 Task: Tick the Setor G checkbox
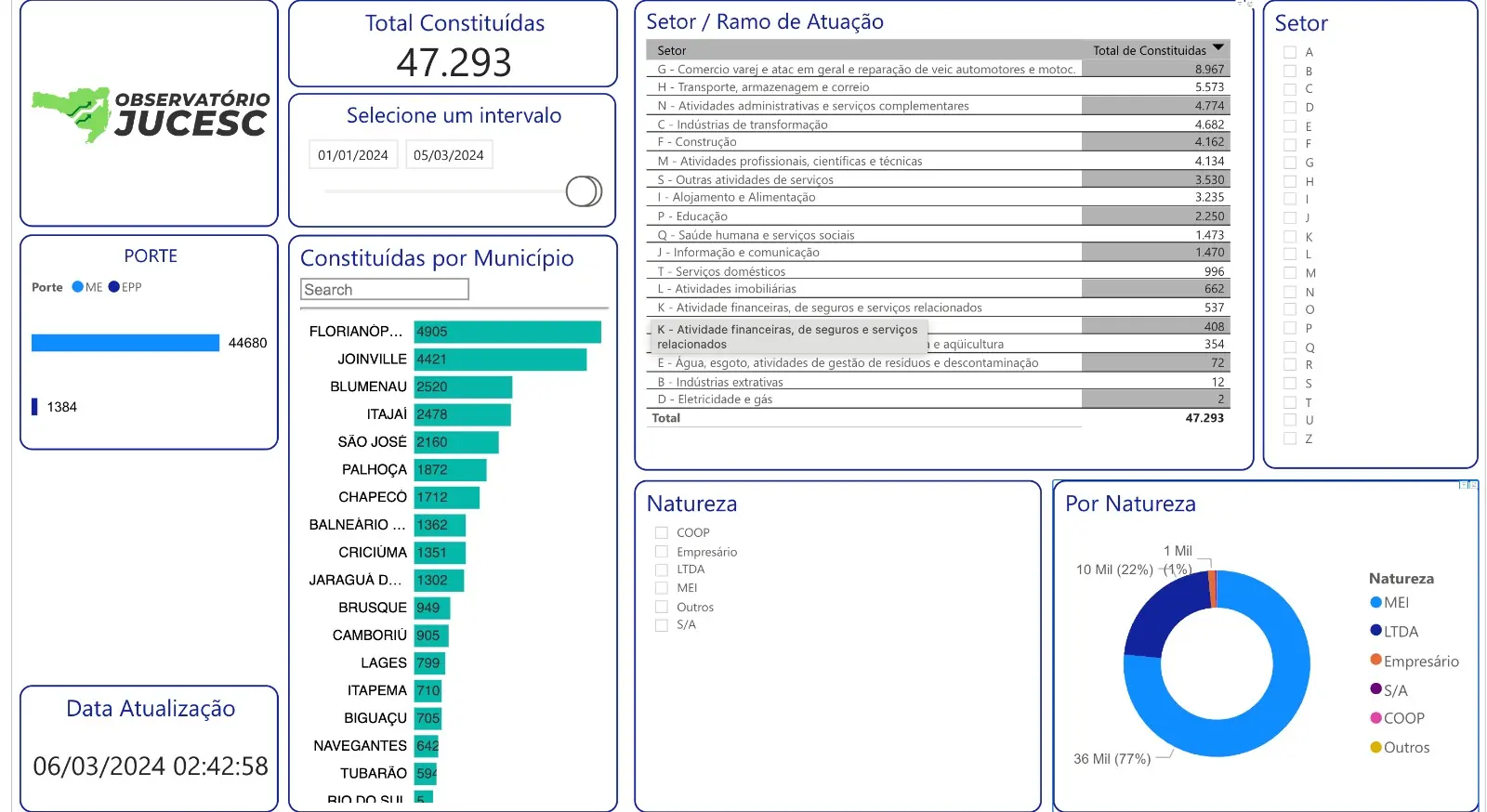(x=1290, y=163)
